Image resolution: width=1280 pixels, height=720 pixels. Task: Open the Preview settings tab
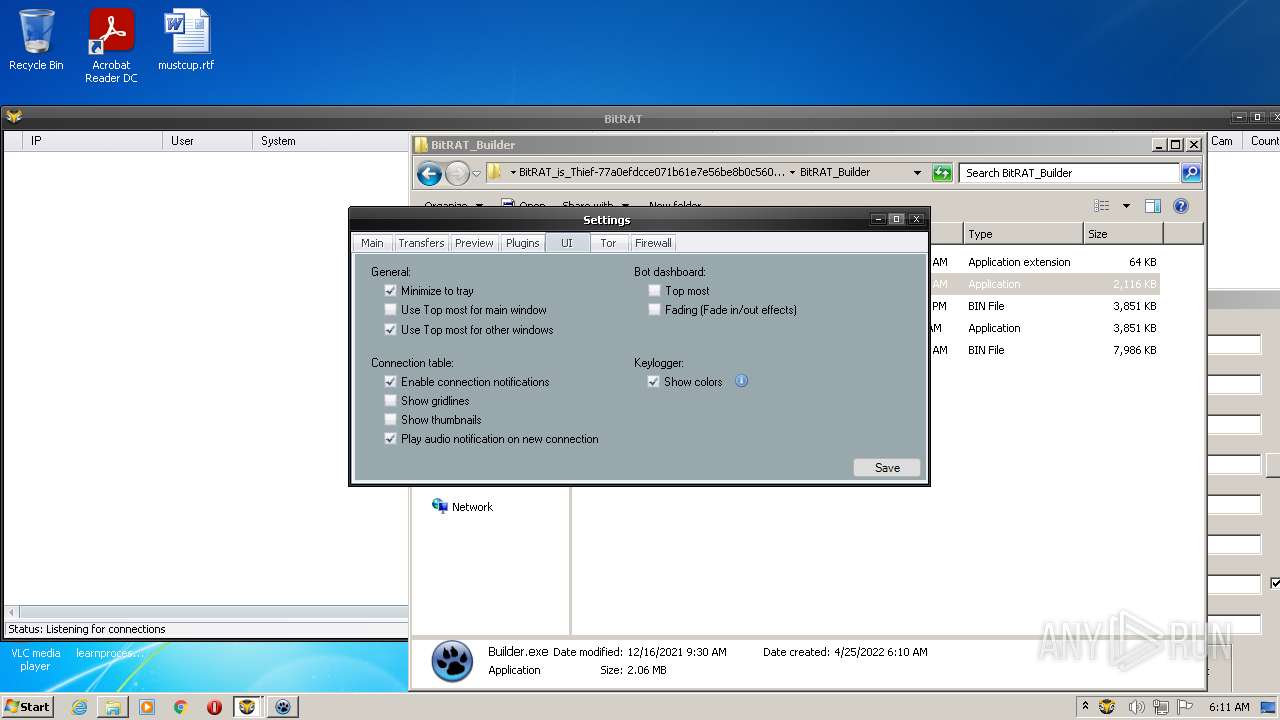[474, 243]
